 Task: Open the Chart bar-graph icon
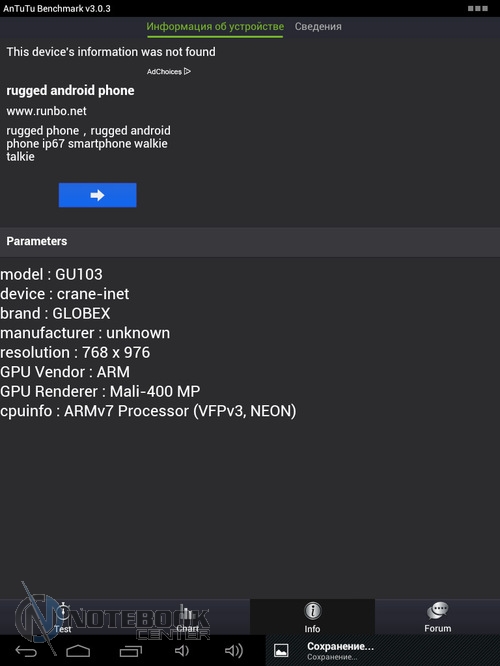click(x=187, y=612)
